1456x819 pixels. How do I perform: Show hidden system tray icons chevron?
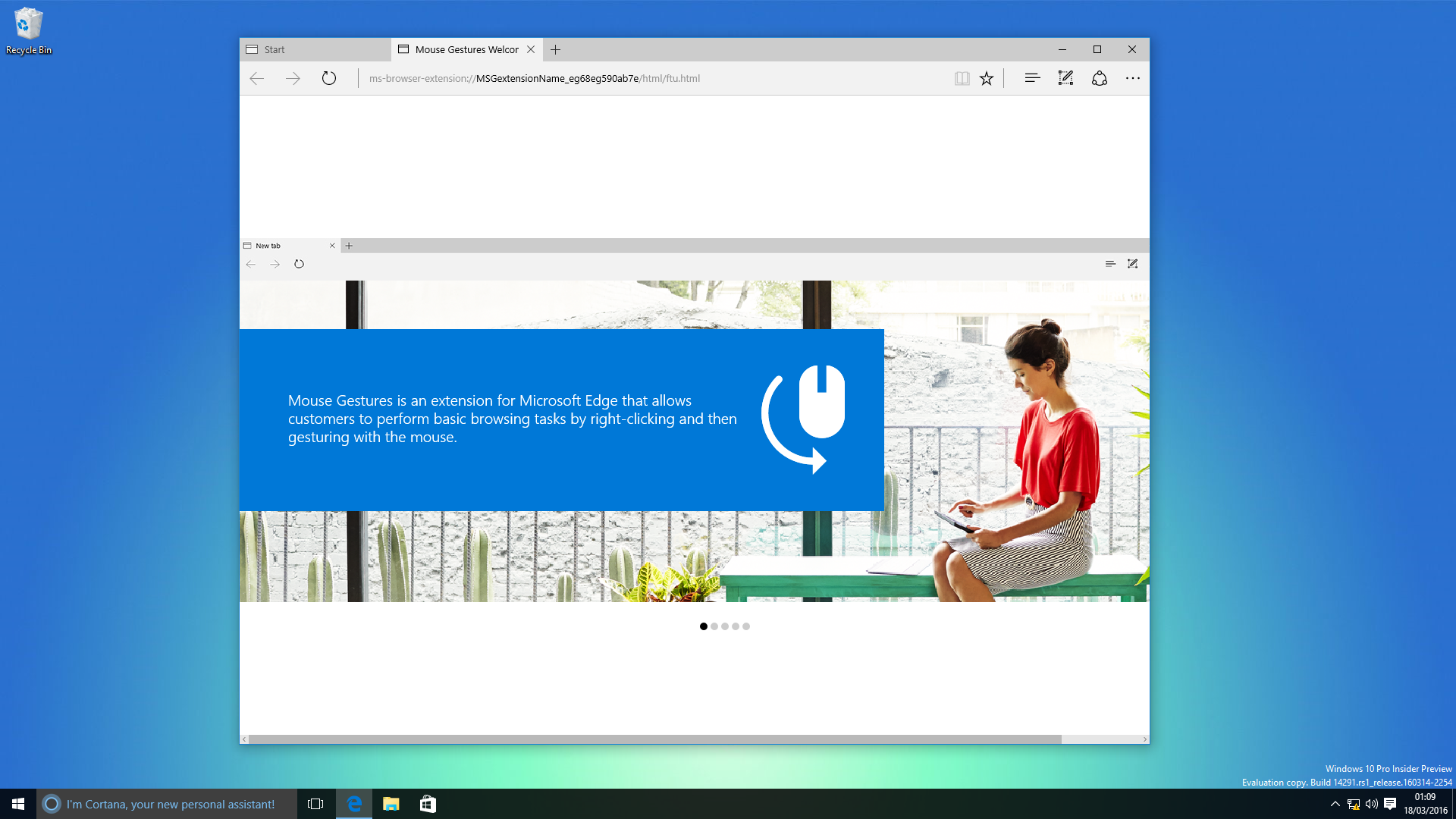[x=1335, y=804]
